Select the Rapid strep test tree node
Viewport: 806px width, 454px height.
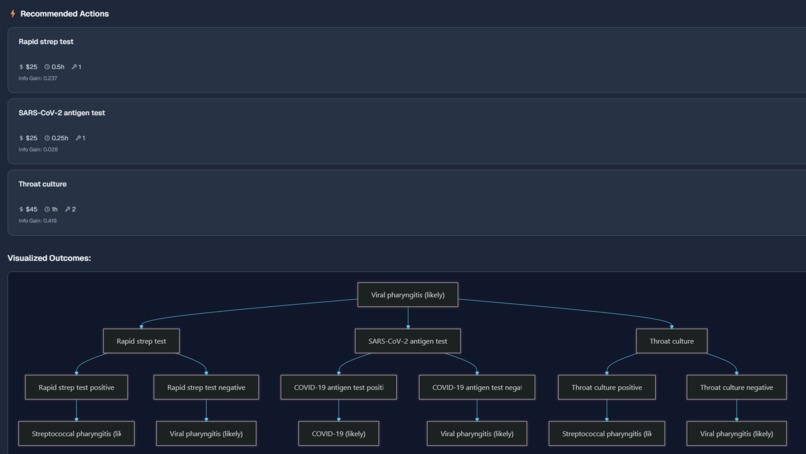pos(141,341)
